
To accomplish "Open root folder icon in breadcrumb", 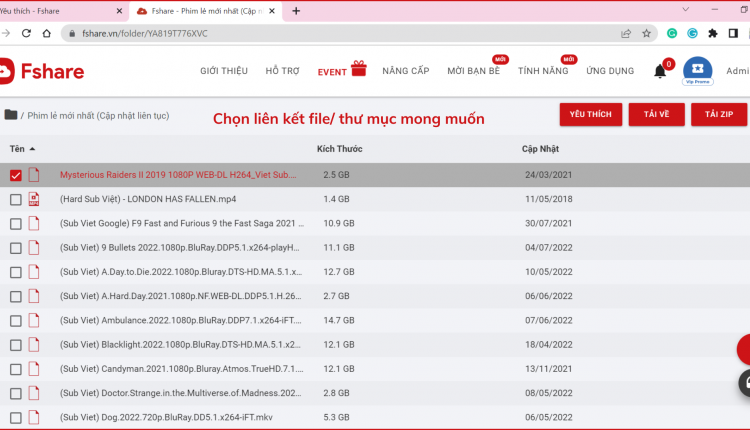I will [x=11, y=115].
